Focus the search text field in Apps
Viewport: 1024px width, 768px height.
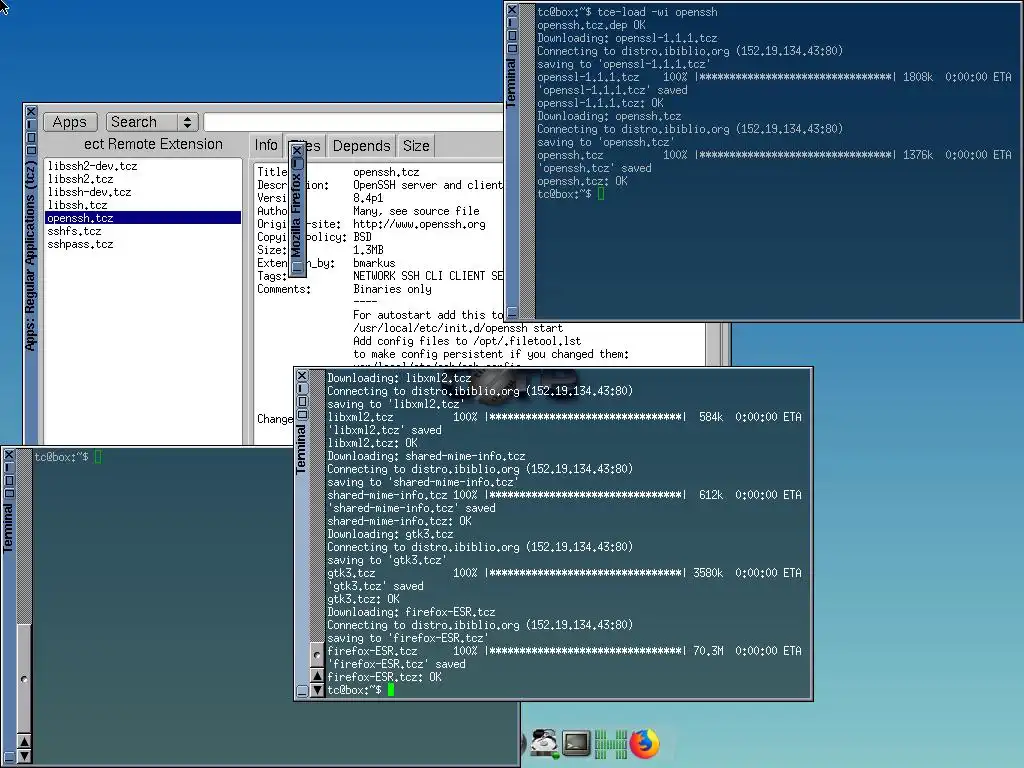(354, 122)
